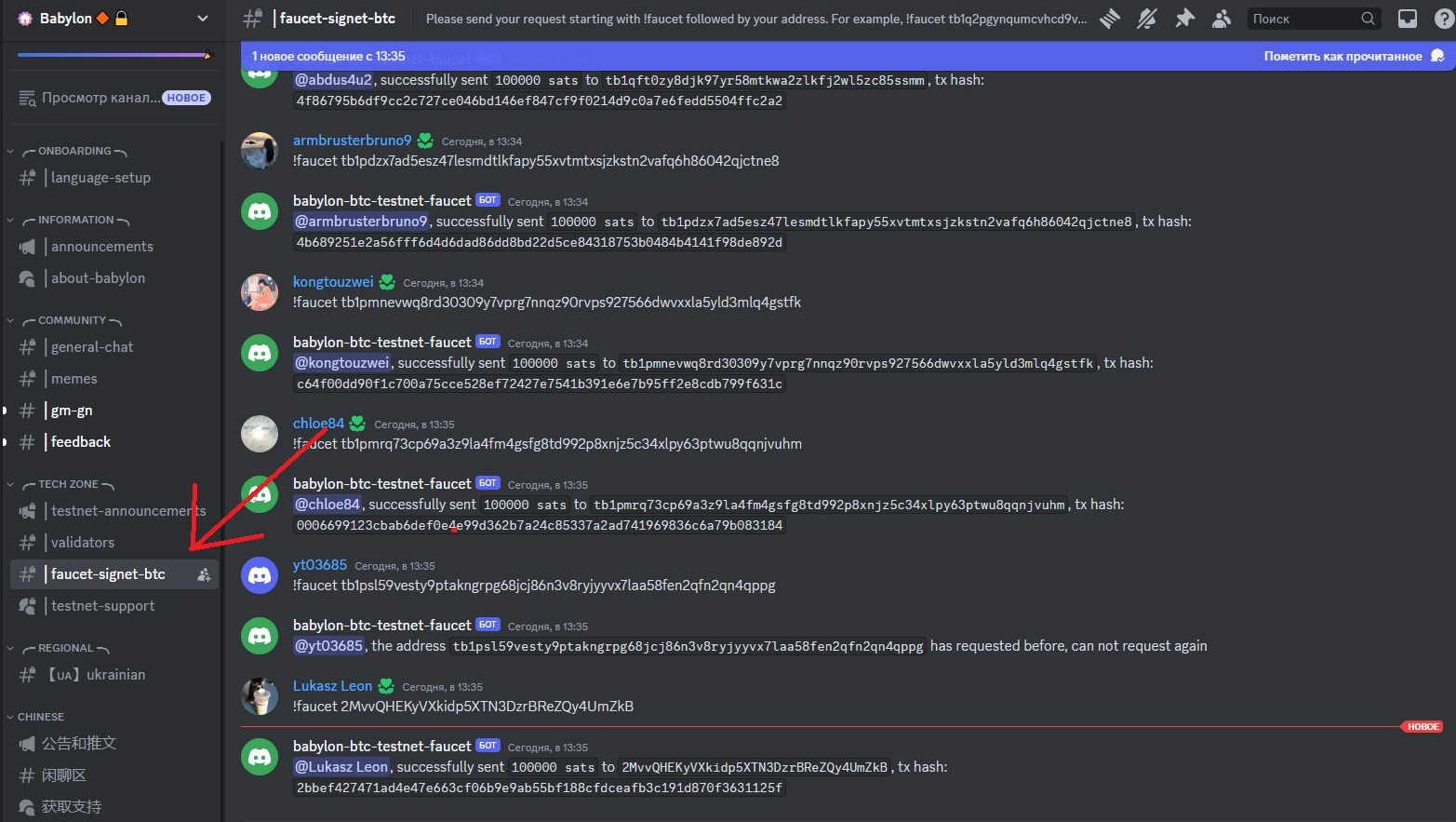Go to the announcements channel
Screen dimensions: 1456x822
[114, 247]
